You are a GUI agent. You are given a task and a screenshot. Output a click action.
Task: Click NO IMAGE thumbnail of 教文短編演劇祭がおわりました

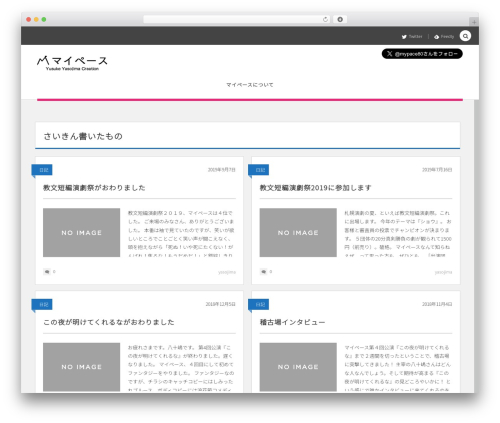81,233
